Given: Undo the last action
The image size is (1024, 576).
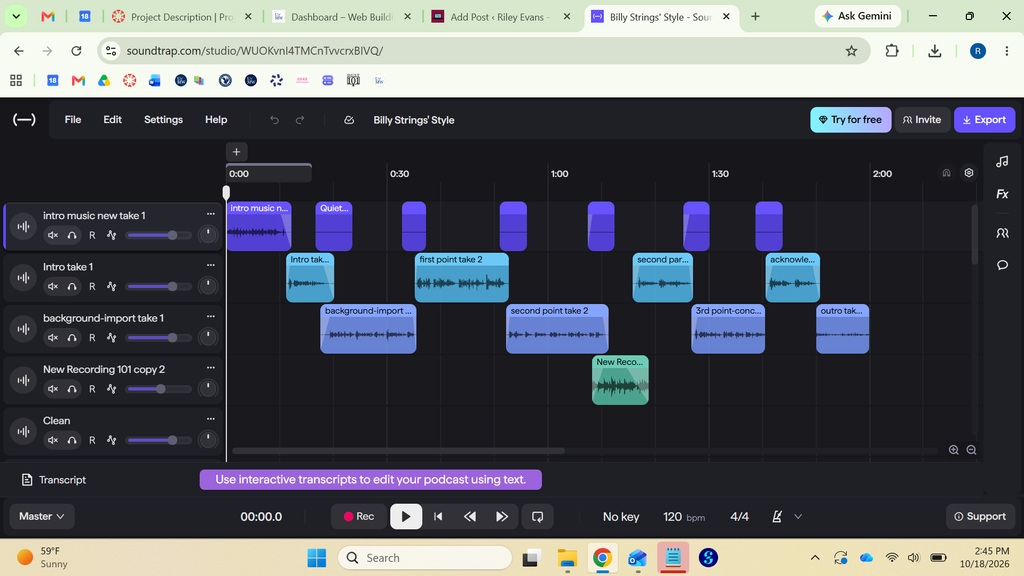Looking at the screenshot, I should click(274, 120).
